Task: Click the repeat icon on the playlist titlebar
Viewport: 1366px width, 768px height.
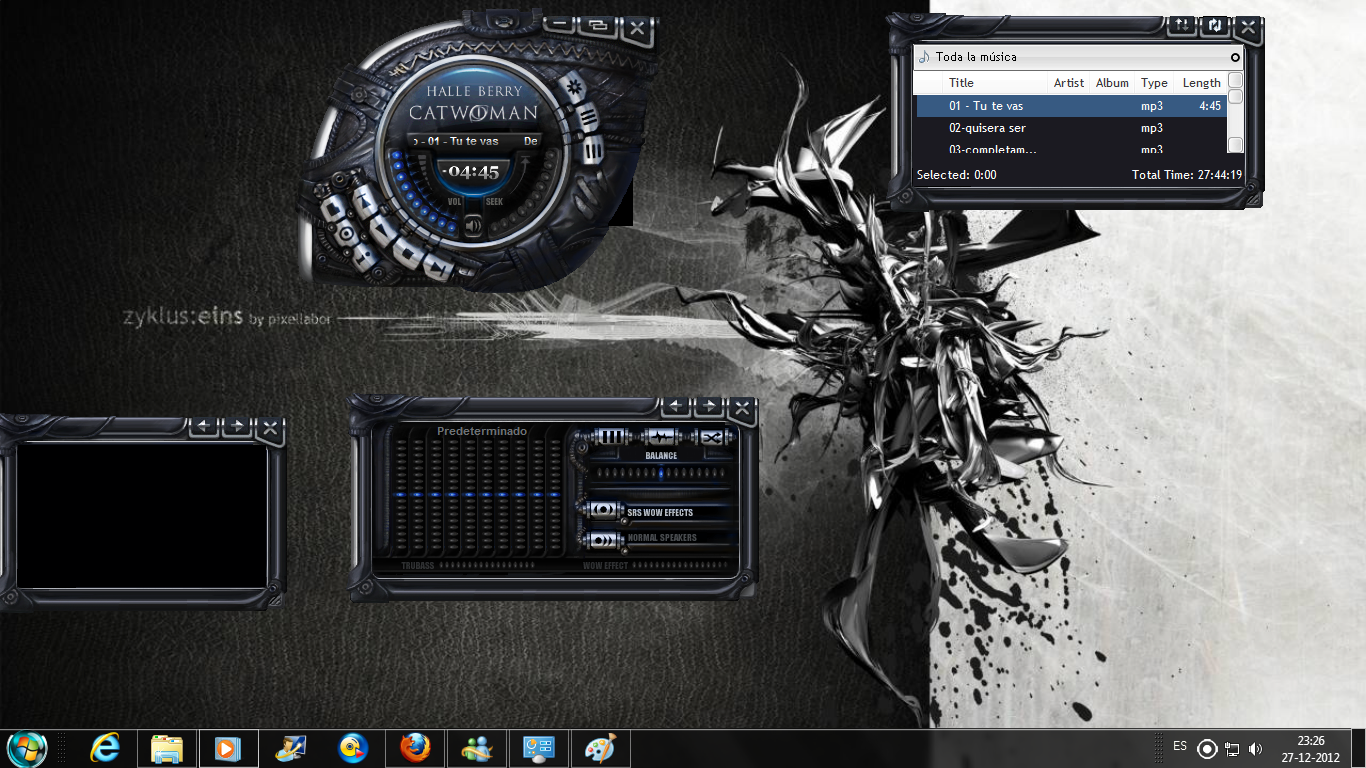Action: [1213, 27]
